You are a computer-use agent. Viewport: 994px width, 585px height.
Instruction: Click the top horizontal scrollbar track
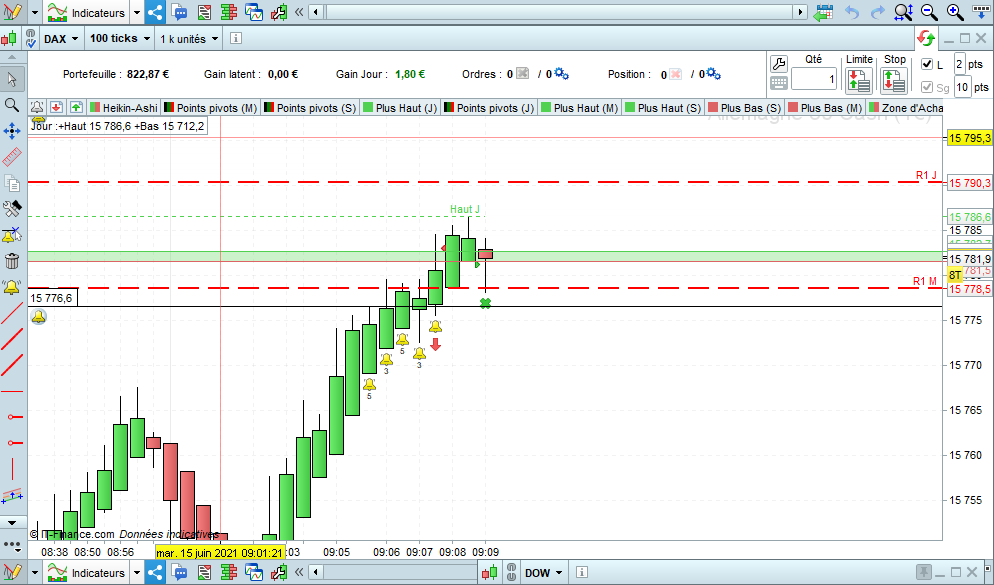[559, 12]
